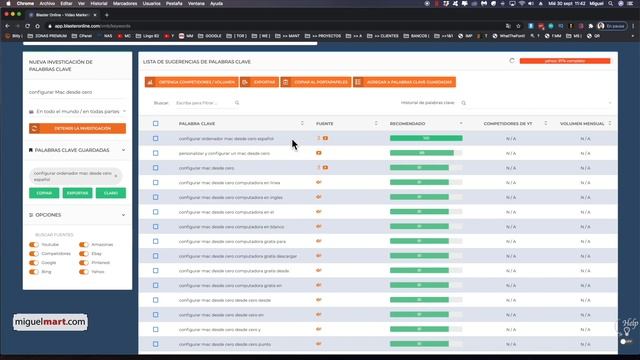This screenshot has width=640, height=360.
Task: Click source icon for 'desde cero punto' row
Action: 319,344
